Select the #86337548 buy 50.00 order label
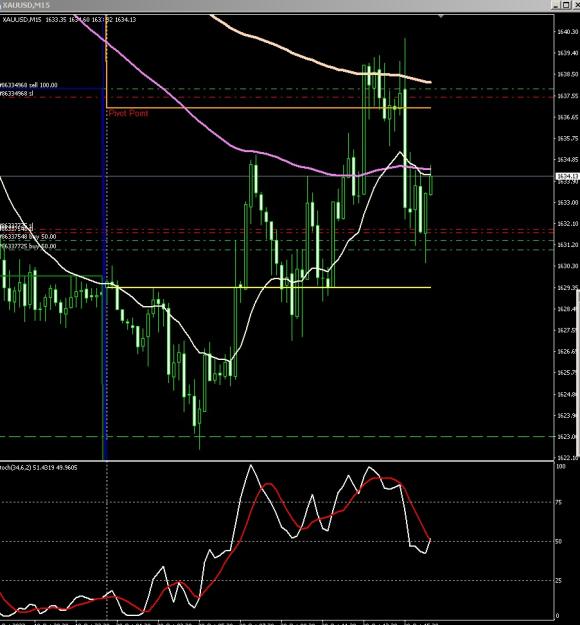The image size is (580, 625). pos(28,237)
